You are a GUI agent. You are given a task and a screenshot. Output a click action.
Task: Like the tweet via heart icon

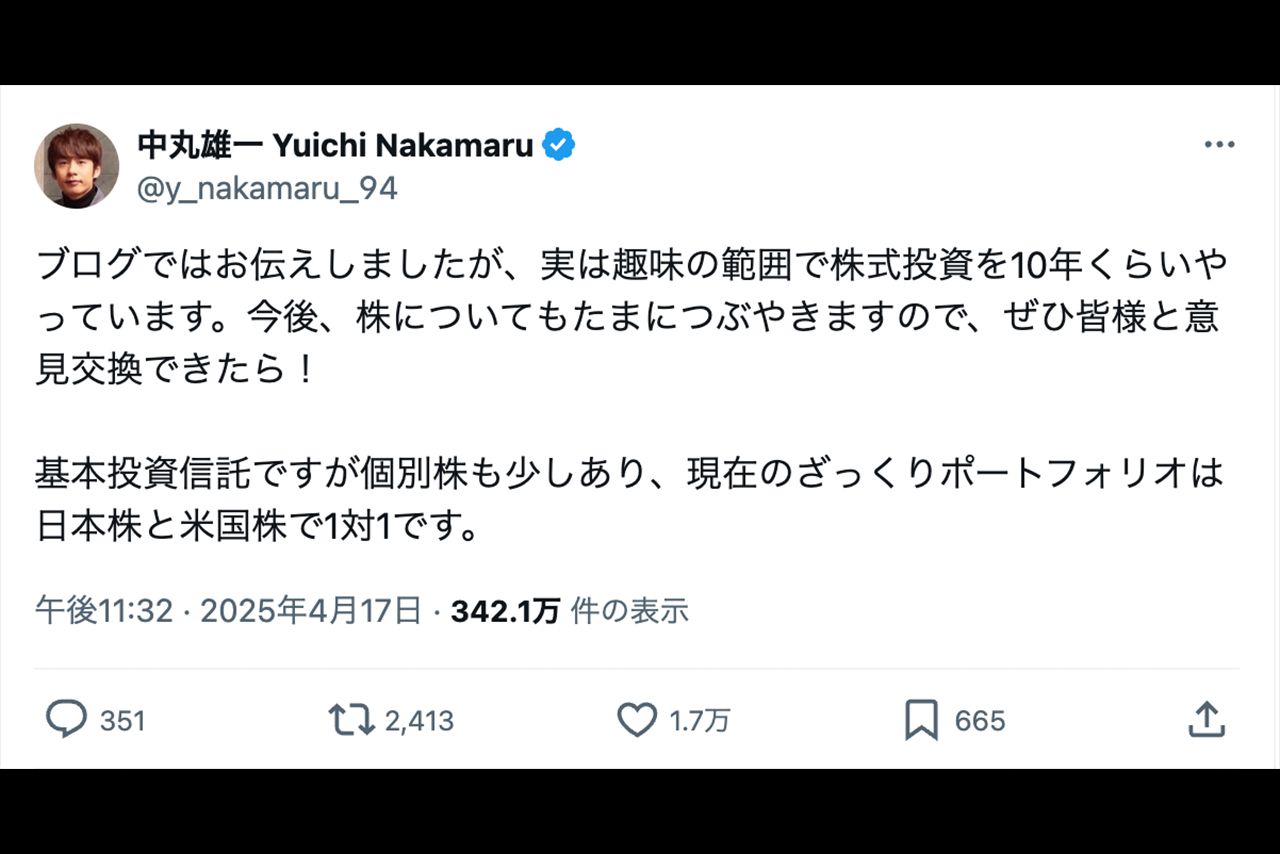[x=637, y=720]
